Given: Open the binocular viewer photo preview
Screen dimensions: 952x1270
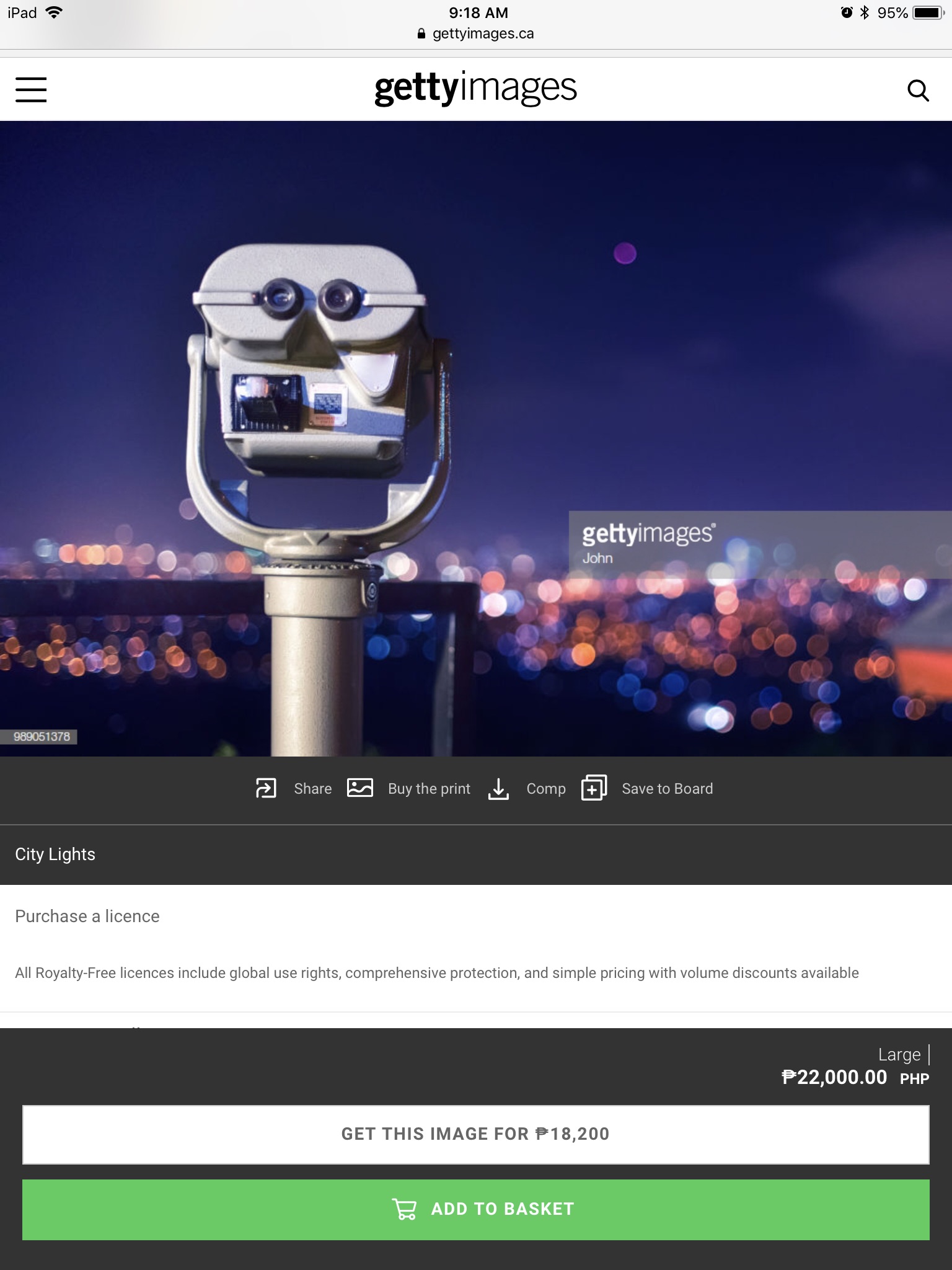Looking at the screenshot, I should coord(475,438).
